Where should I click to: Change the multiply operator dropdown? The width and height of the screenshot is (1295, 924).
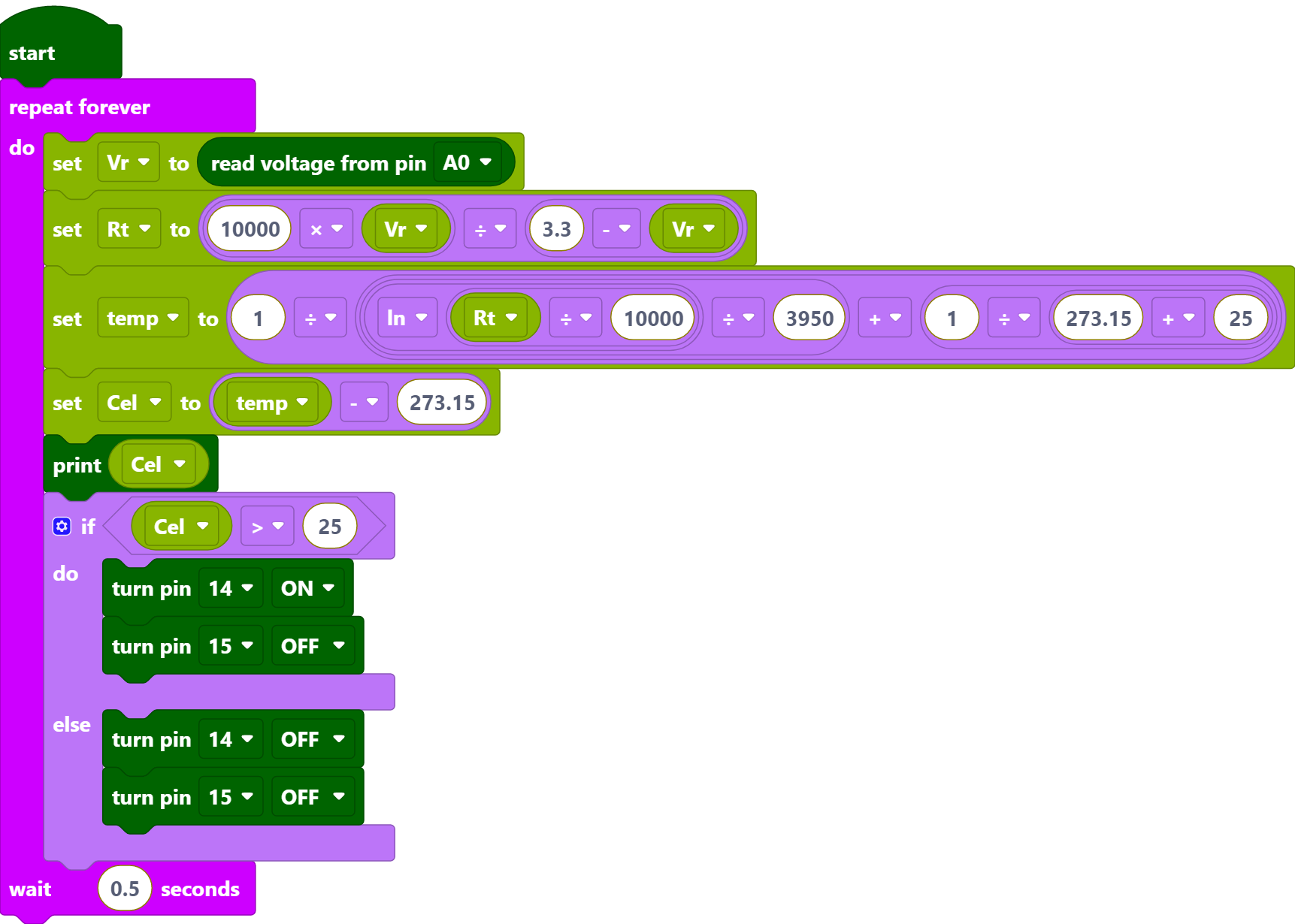pos(326,229)
